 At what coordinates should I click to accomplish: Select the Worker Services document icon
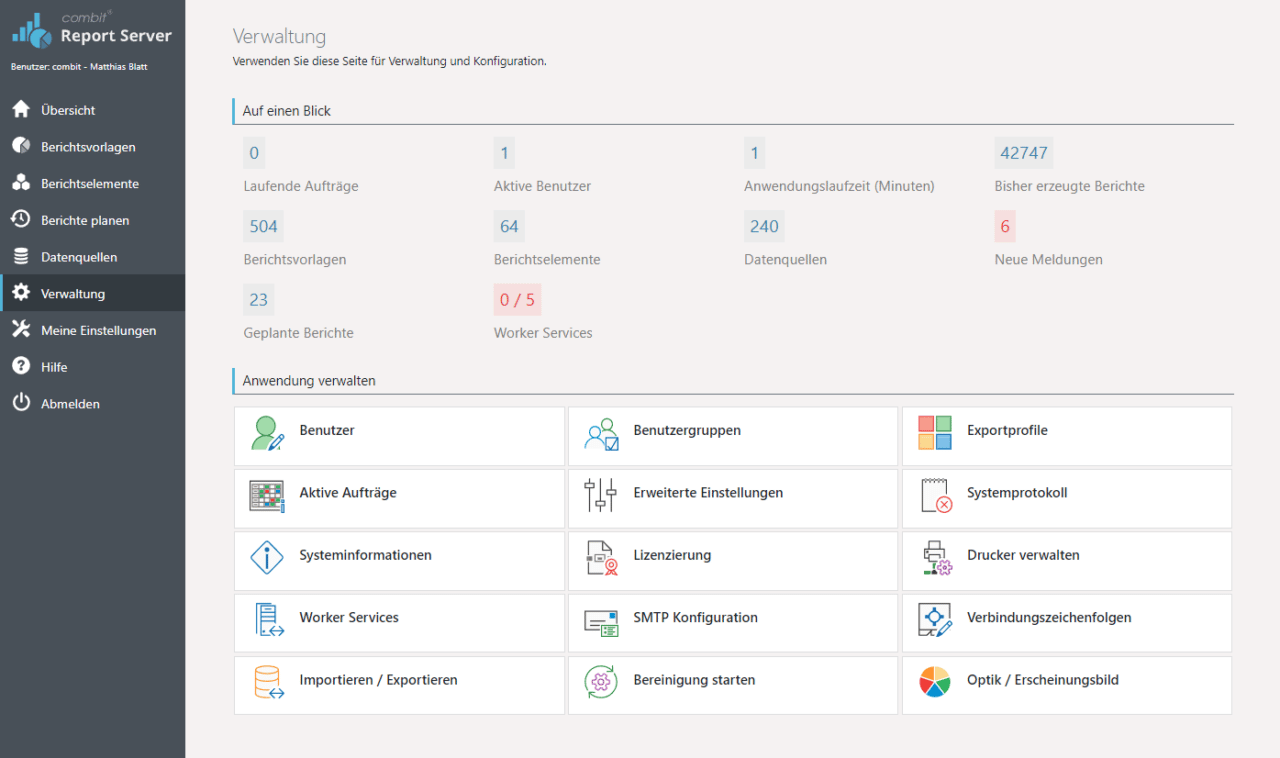click(x=267, y=618)
